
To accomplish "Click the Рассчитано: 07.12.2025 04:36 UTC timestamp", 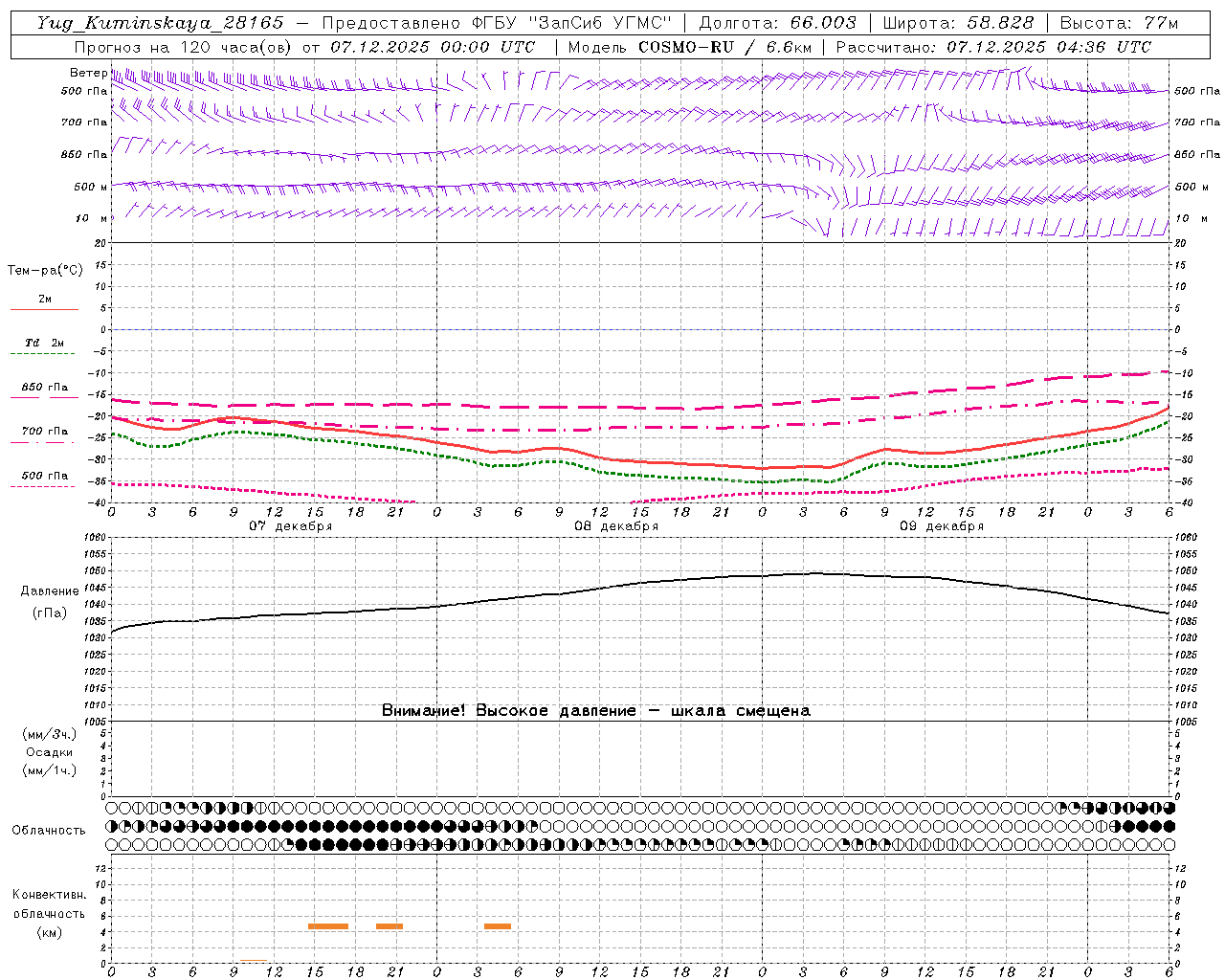I will (993, 47).
